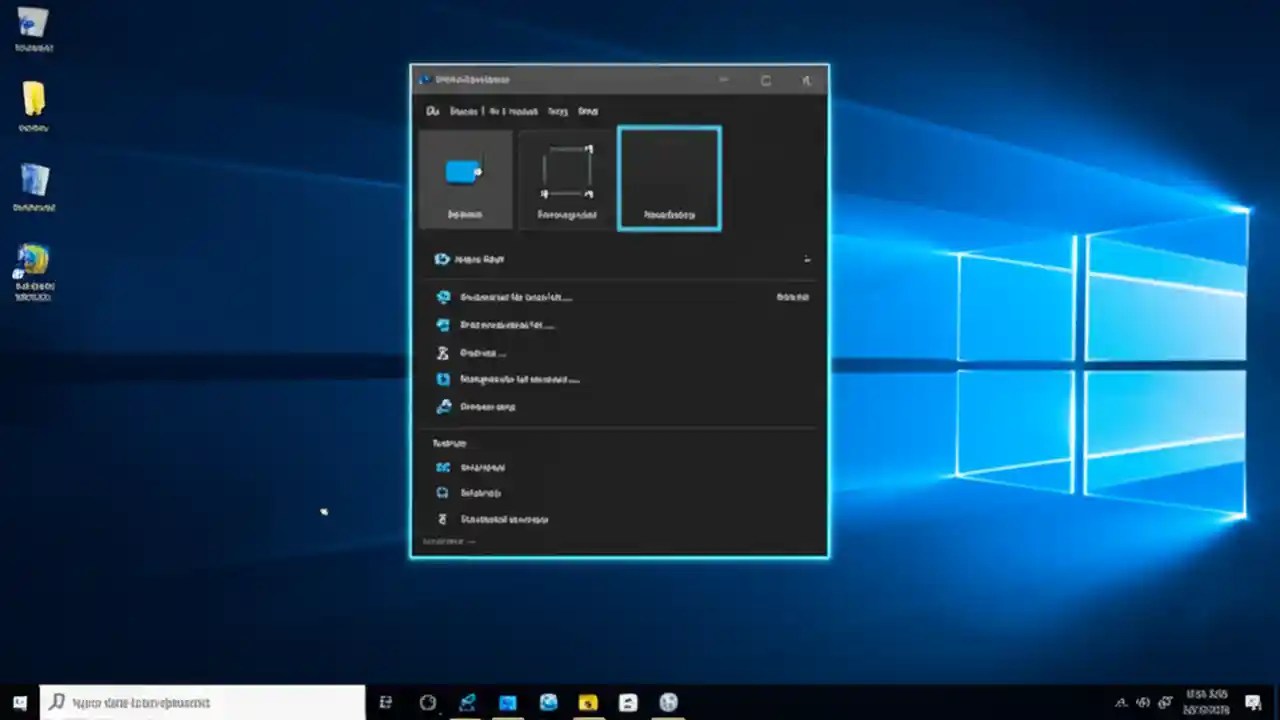The image size is (1280, 720).
Task: Click the droplet icon beside the last option
Action: click(443, 406)
